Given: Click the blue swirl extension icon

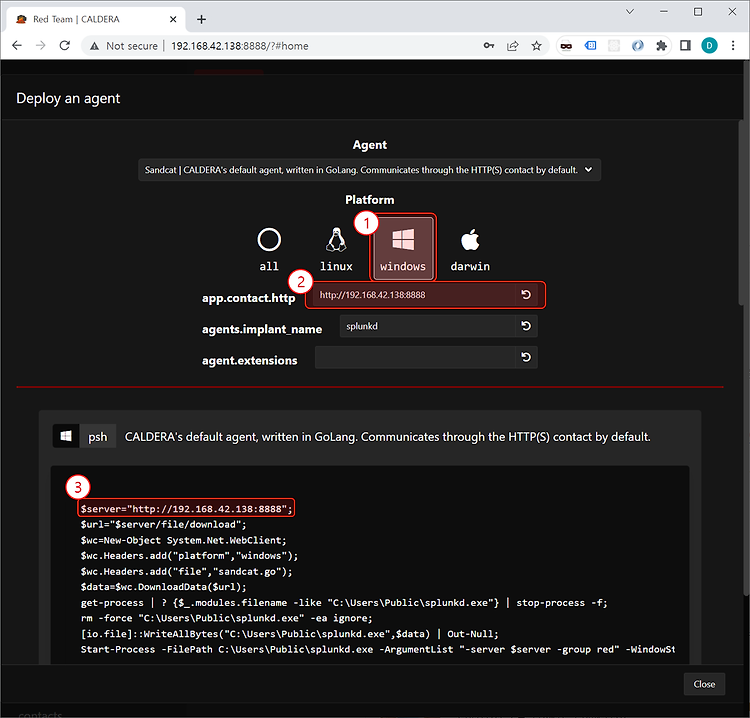Looking at the screenshot, I should pos(637,45).
